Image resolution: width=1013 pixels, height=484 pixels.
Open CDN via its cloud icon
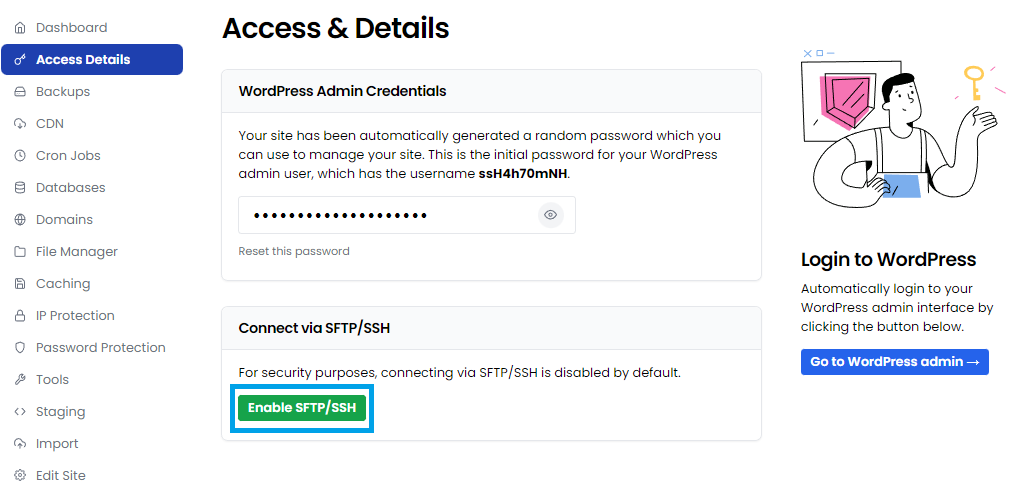20,123
